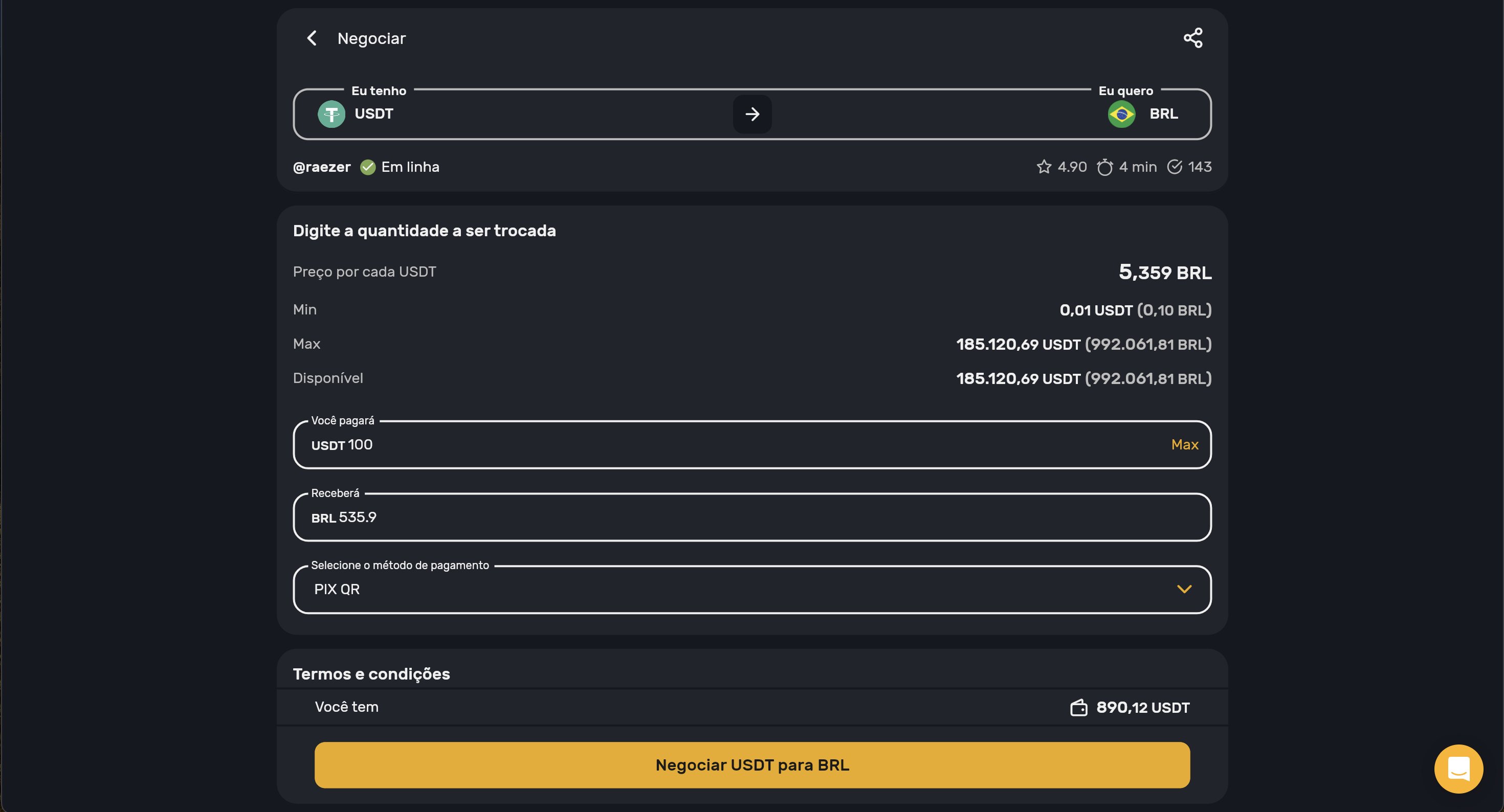Click the wallet icon beside 890,12 USDT
Screen dimensions: 1504x812
(x=1078, y=708)
